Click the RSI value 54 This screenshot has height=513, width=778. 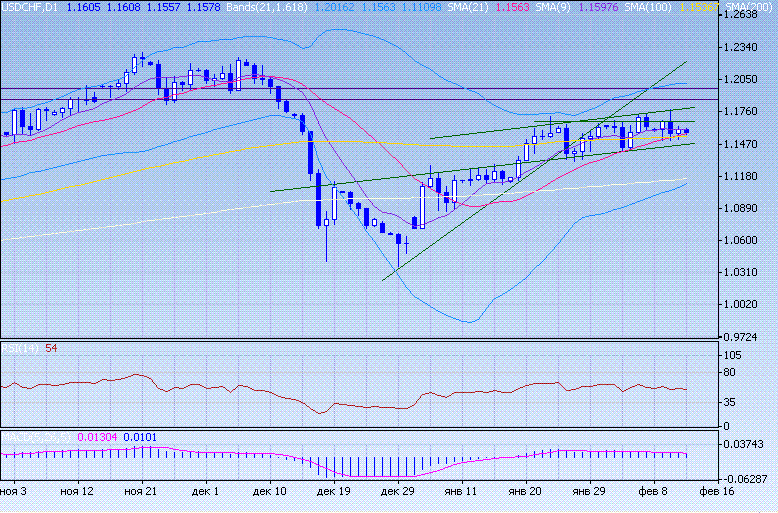pos(51,348)
